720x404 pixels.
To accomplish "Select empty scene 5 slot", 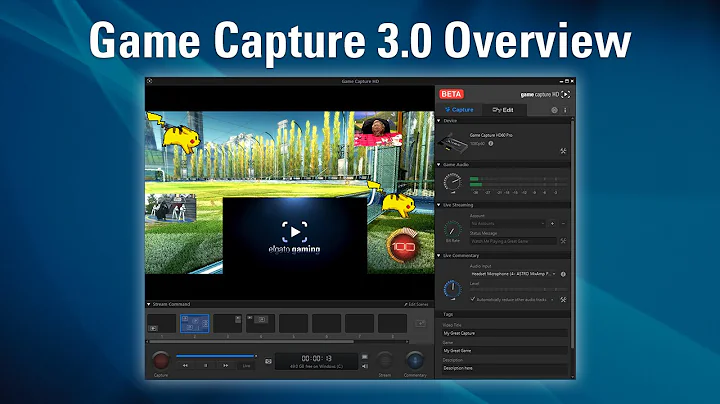I will (x=293, y=324).
